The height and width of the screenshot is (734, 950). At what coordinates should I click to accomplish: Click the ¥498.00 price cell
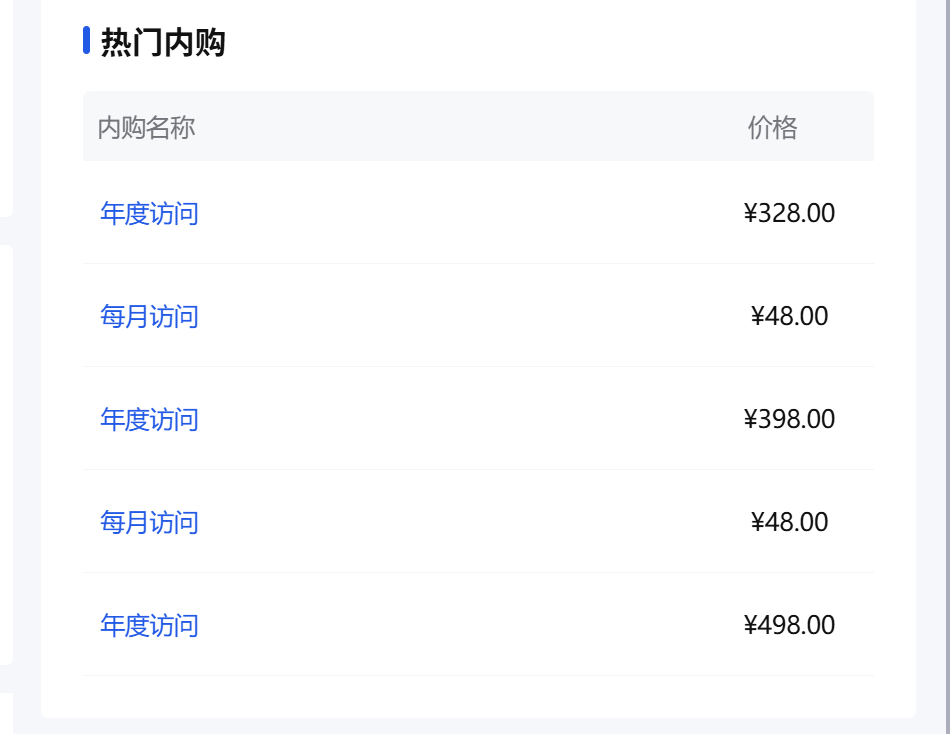coord(789,625)
